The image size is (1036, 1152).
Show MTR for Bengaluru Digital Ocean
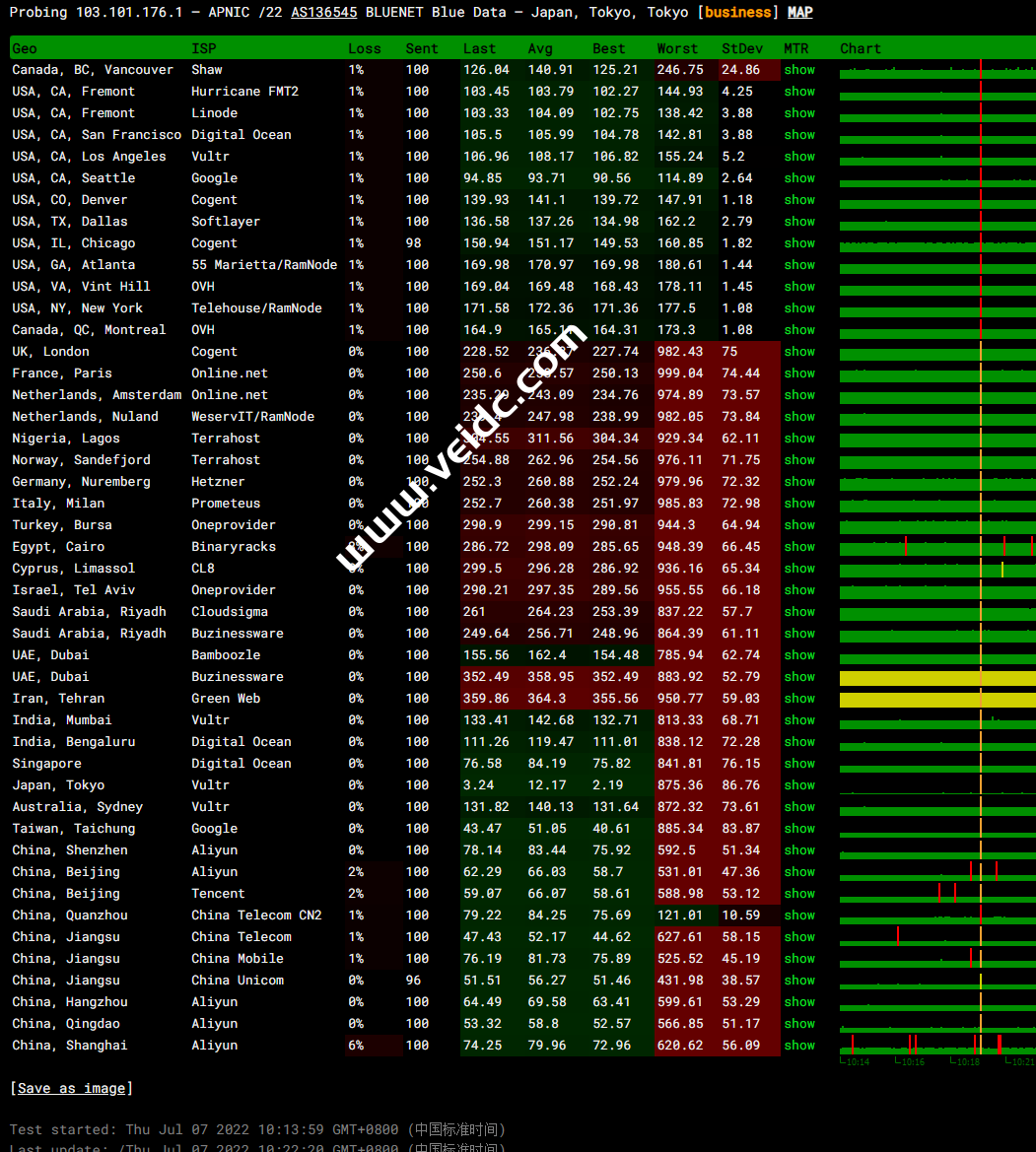799,741
